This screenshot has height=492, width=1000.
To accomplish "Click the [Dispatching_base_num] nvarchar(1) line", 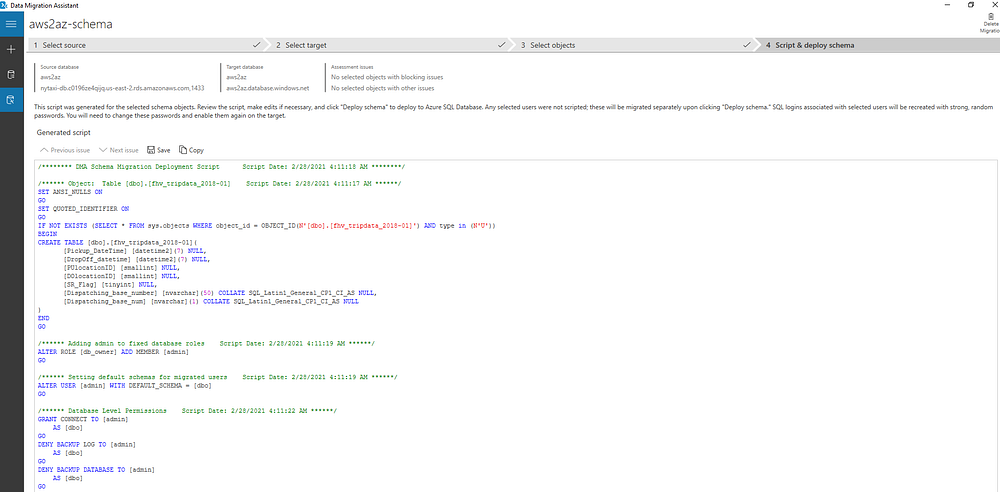I will pyautogui.click(x=210, y=302).
